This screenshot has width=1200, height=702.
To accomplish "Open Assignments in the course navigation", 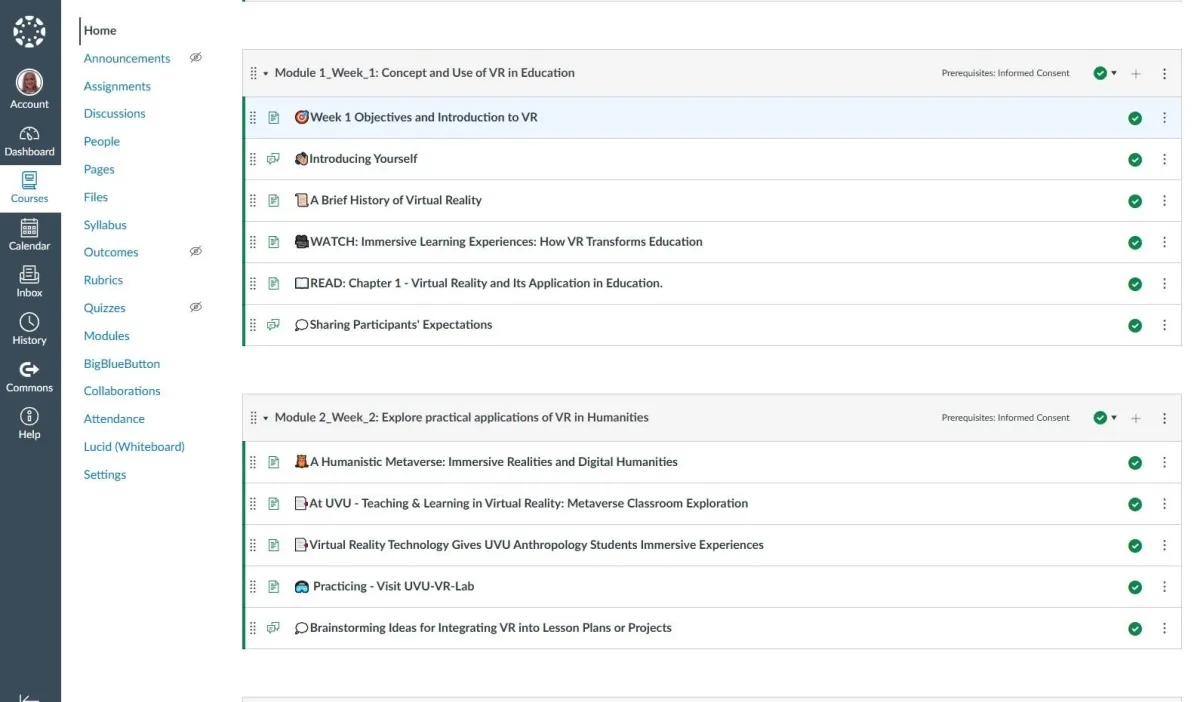I will tap(117, 86).
